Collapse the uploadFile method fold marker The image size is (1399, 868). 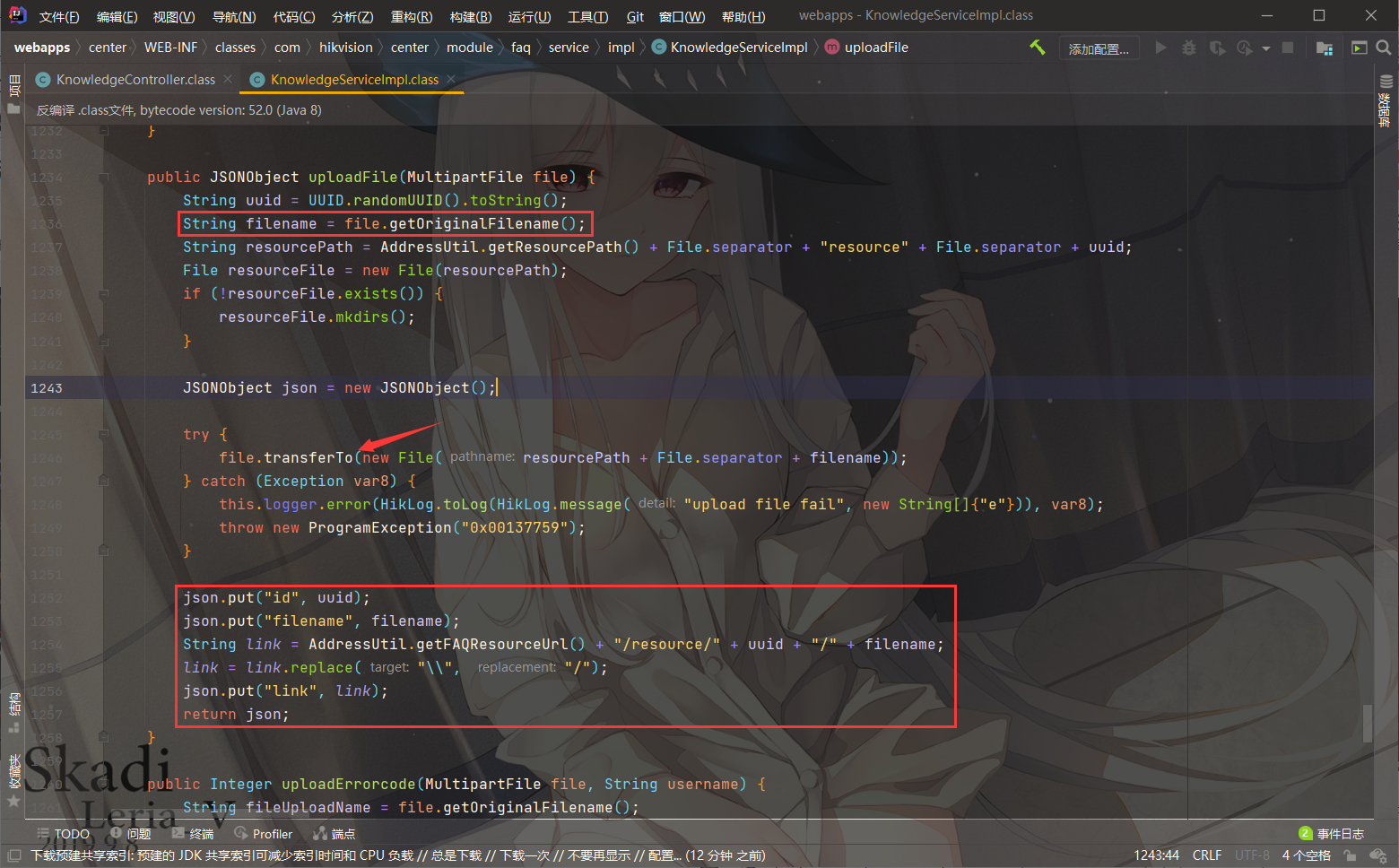[104, 178]
